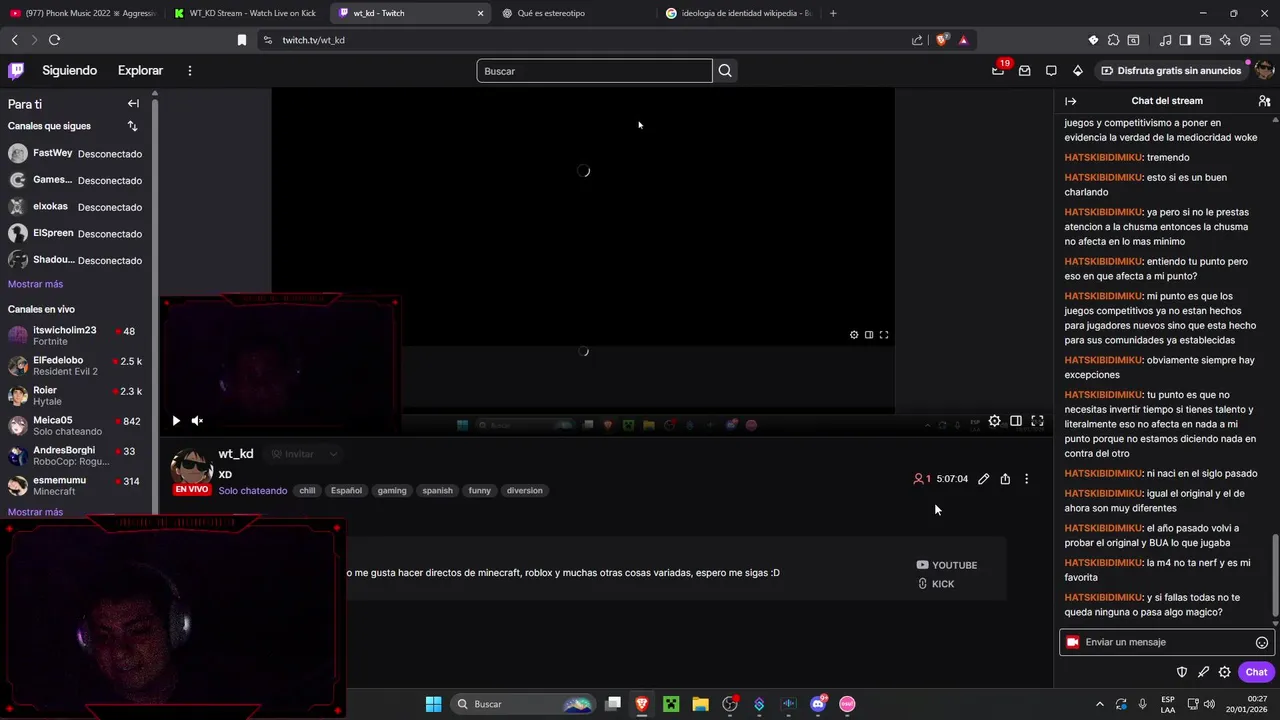Image resolution: width=1280 pixels, height=720 pixels.
Task: Expand Mostrar más under followed channels
Action: (35, 284)
